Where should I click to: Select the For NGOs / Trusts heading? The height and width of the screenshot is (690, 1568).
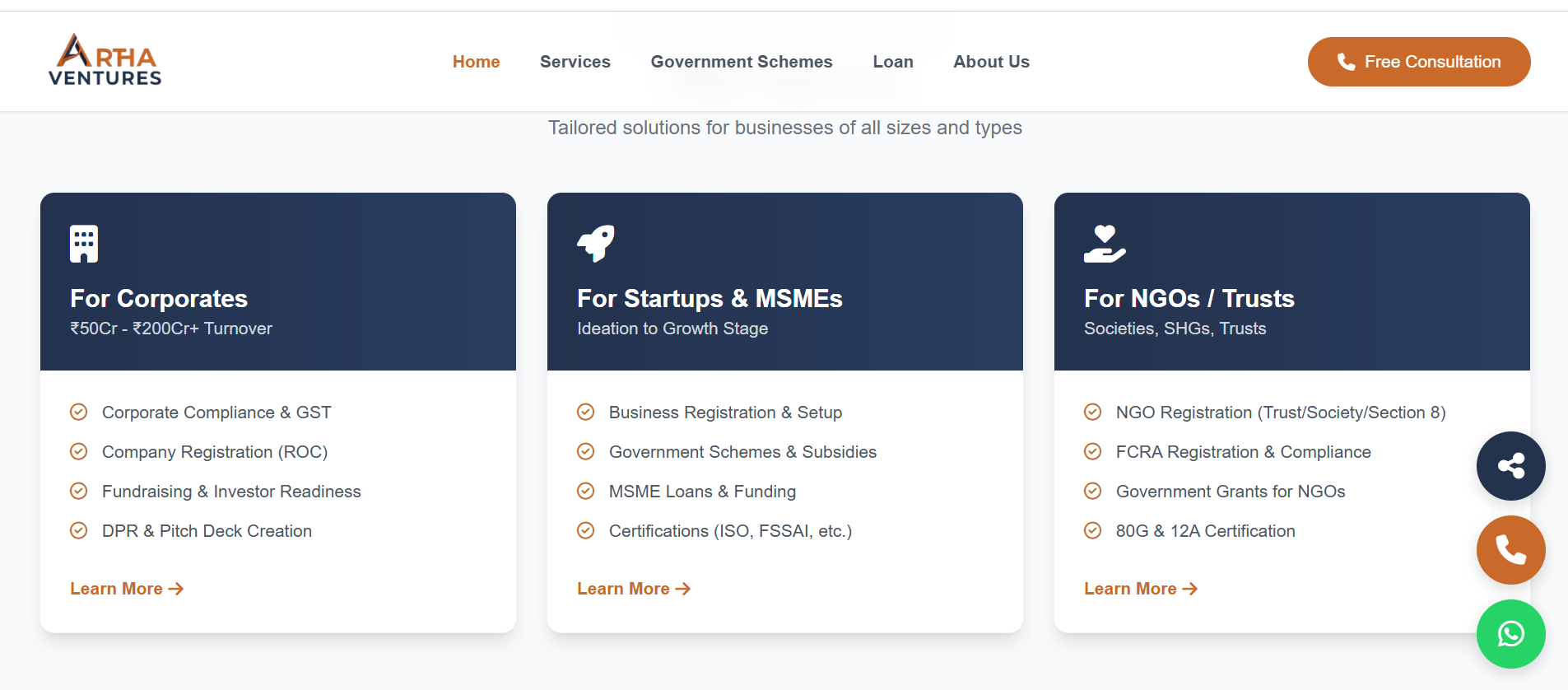[x=1189, y=298]
